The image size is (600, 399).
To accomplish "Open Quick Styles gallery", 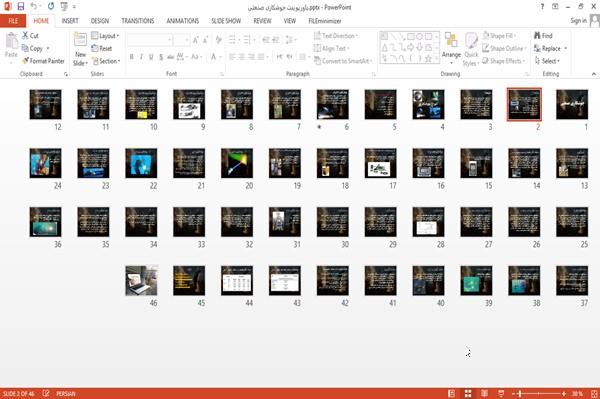I will click(x=471, y=49).
